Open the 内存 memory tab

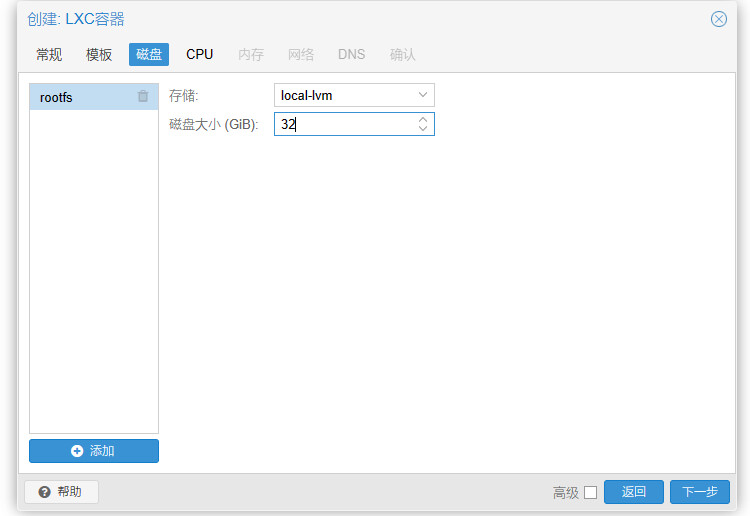[x=251, y=55]
